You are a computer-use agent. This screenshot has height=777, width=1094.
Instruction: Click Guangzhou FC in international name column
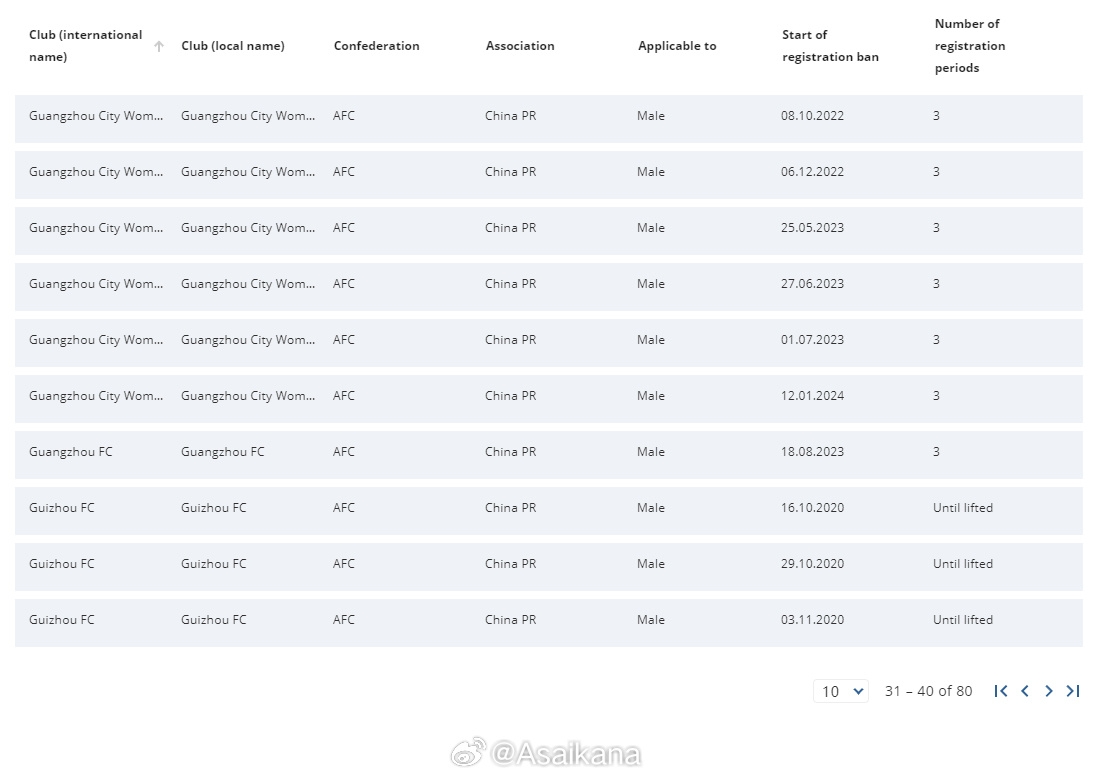point(70,452)
